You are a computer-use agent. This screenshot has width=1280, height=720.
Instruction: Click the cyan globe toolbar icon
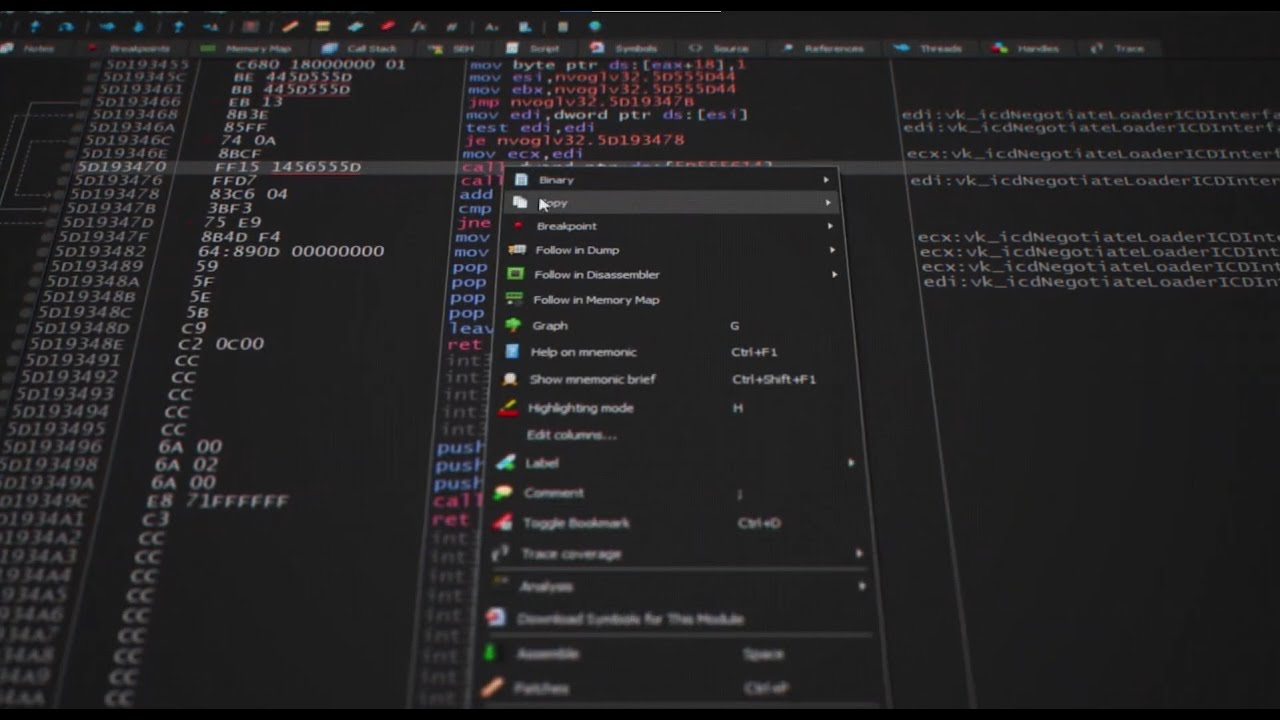coord(595,27)
